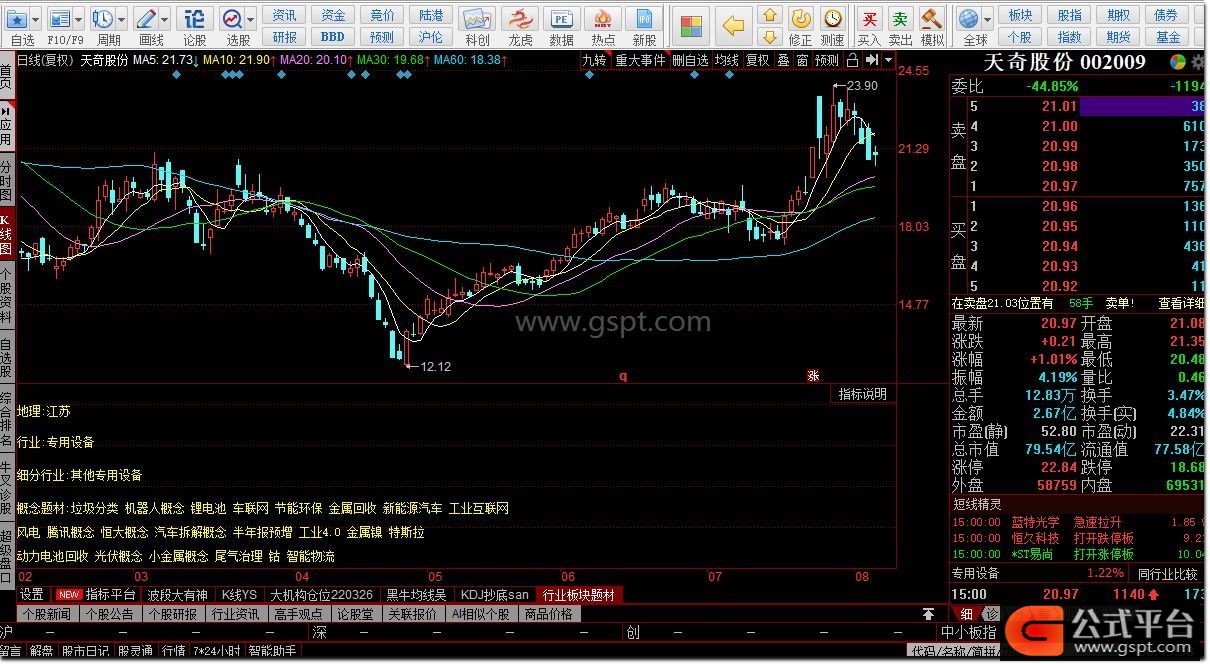1210x664 pixels.
Task: Click the colored four-square layout icon
Action: [691, 24]
